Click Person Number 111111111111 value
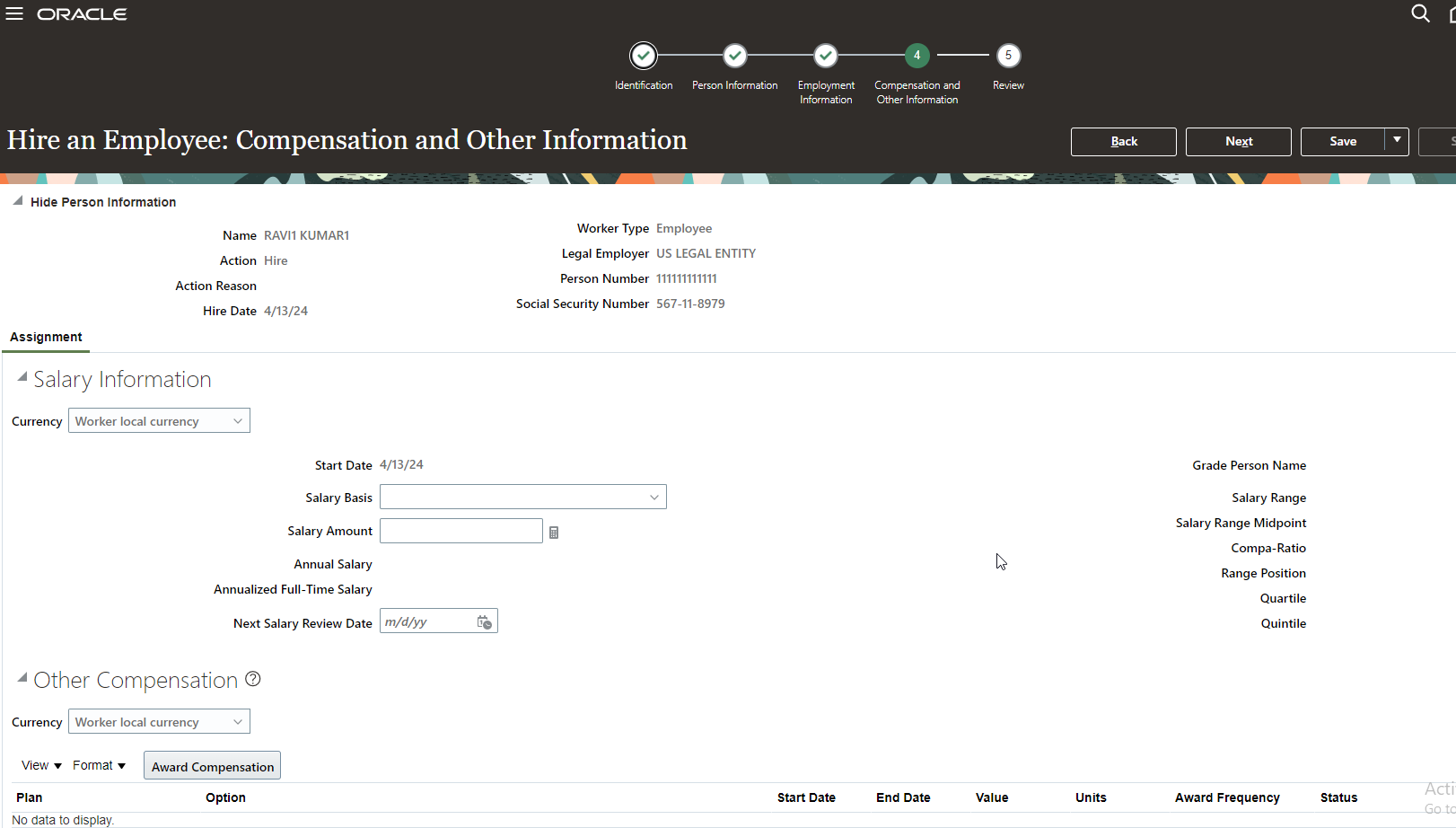Viewport: 1456px width, 828px height. point(687,278)
